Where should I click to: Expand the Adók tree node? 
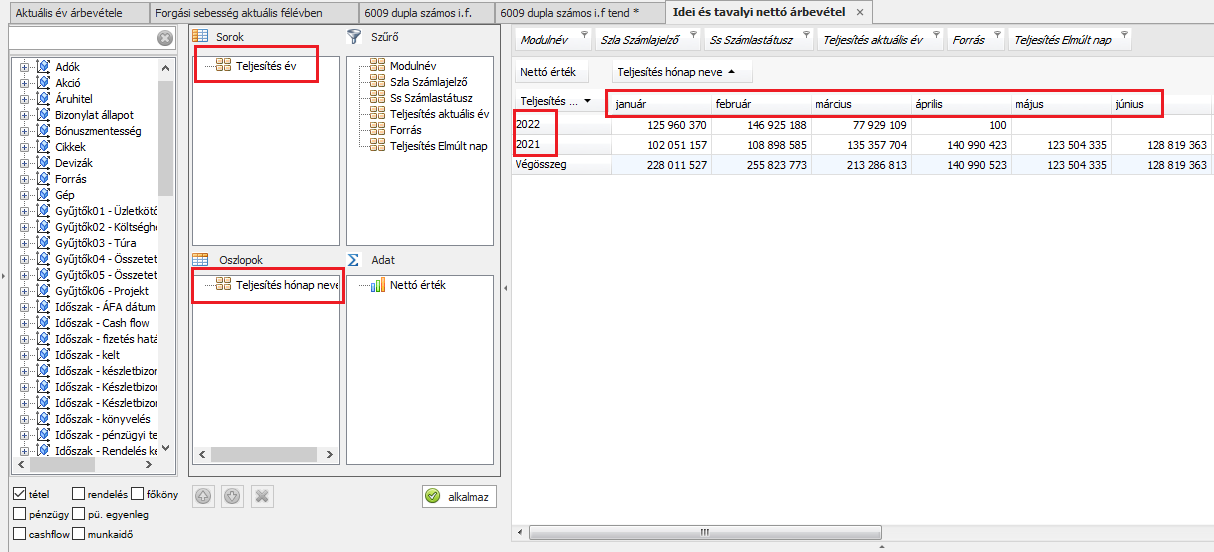pos(24,67)
